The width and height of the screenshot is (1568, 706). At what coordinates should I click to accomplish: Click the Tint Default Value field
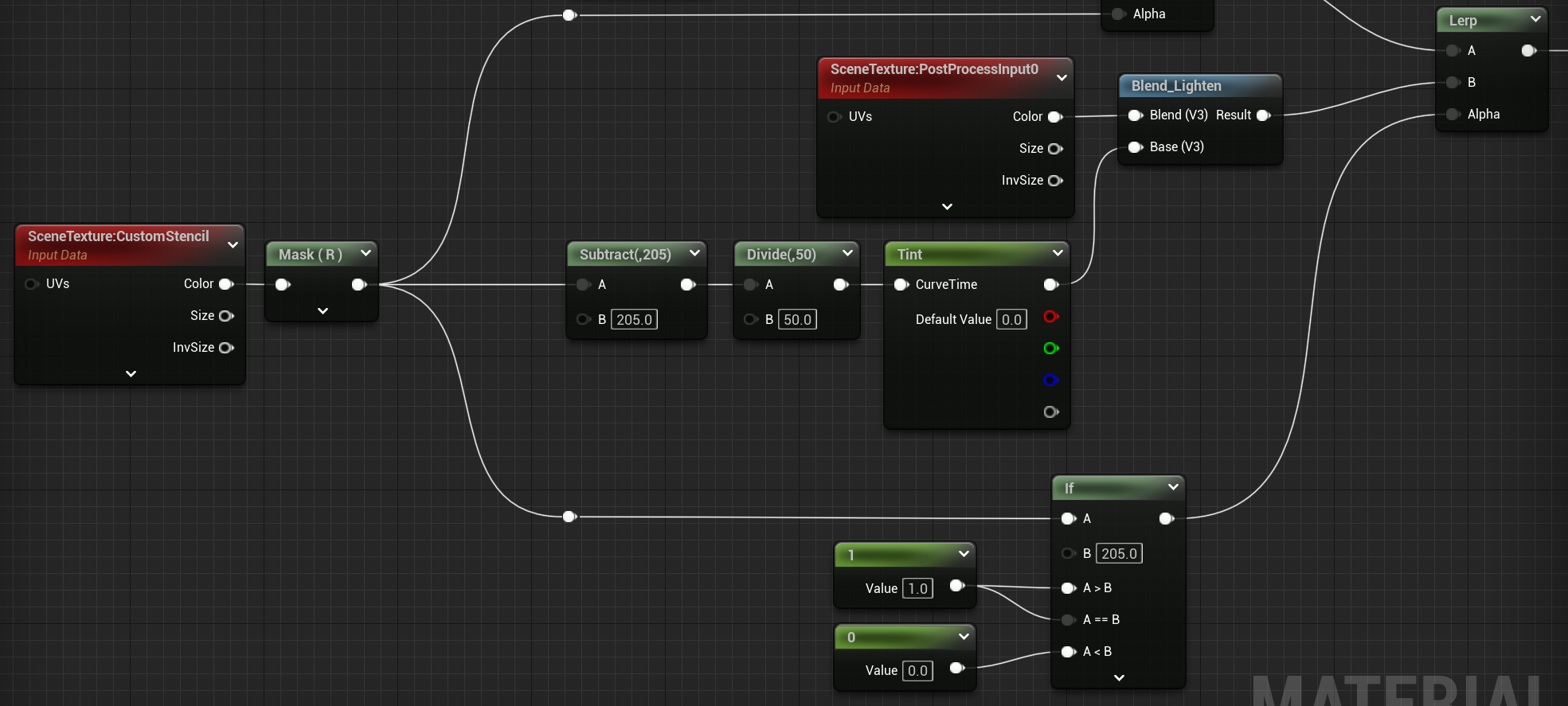(1011, 320)
